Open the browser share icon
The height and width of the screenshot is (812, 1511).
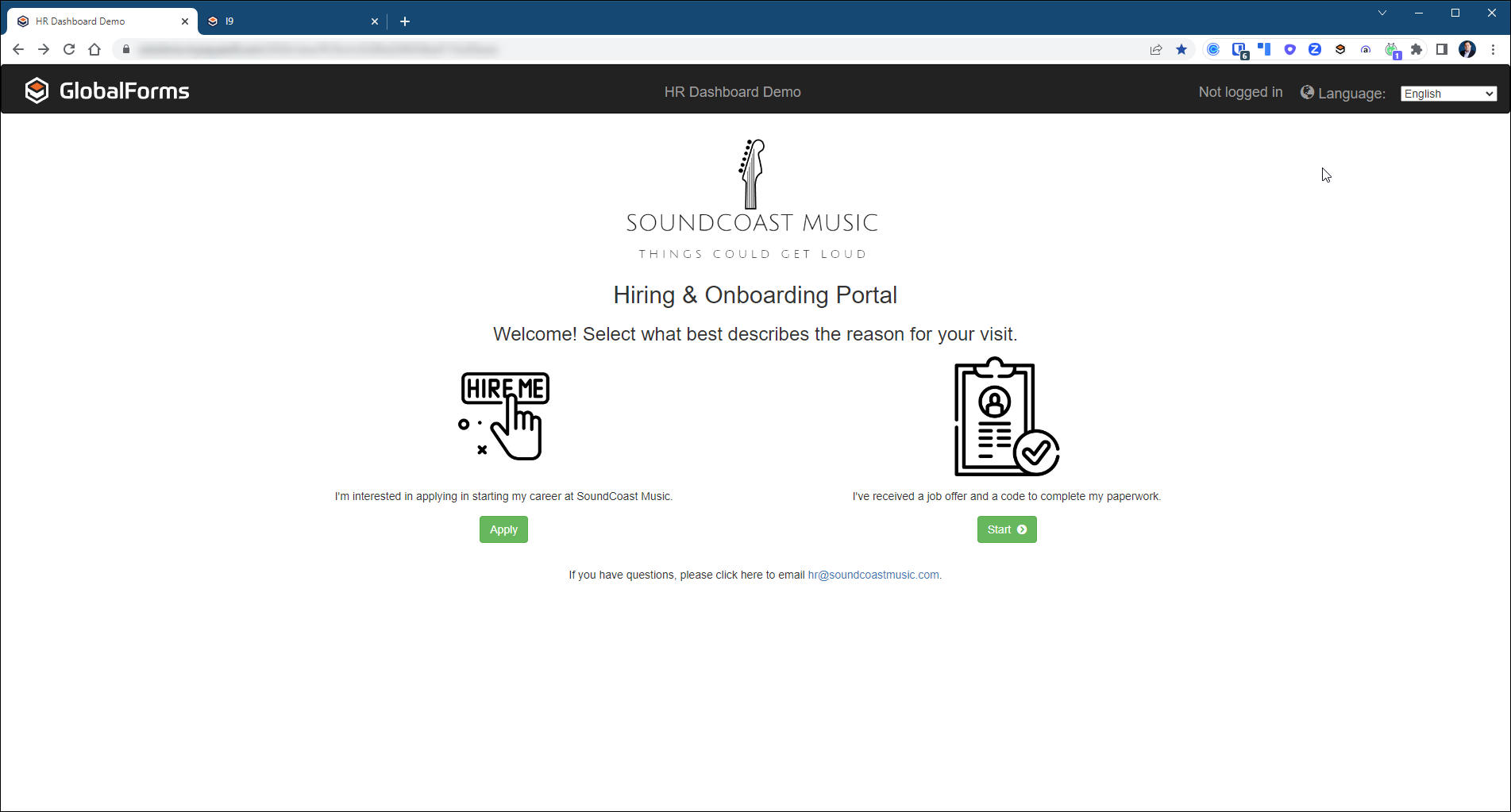point(1156,49)
